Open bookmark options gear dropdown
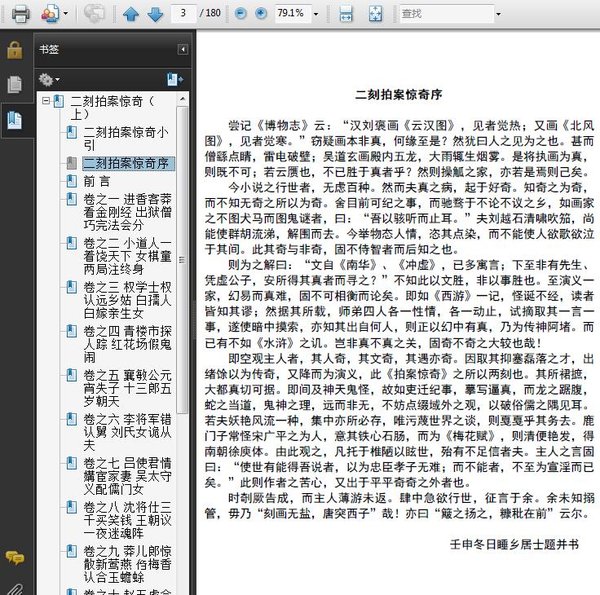 pyautogui.click(x=48, y=79)
